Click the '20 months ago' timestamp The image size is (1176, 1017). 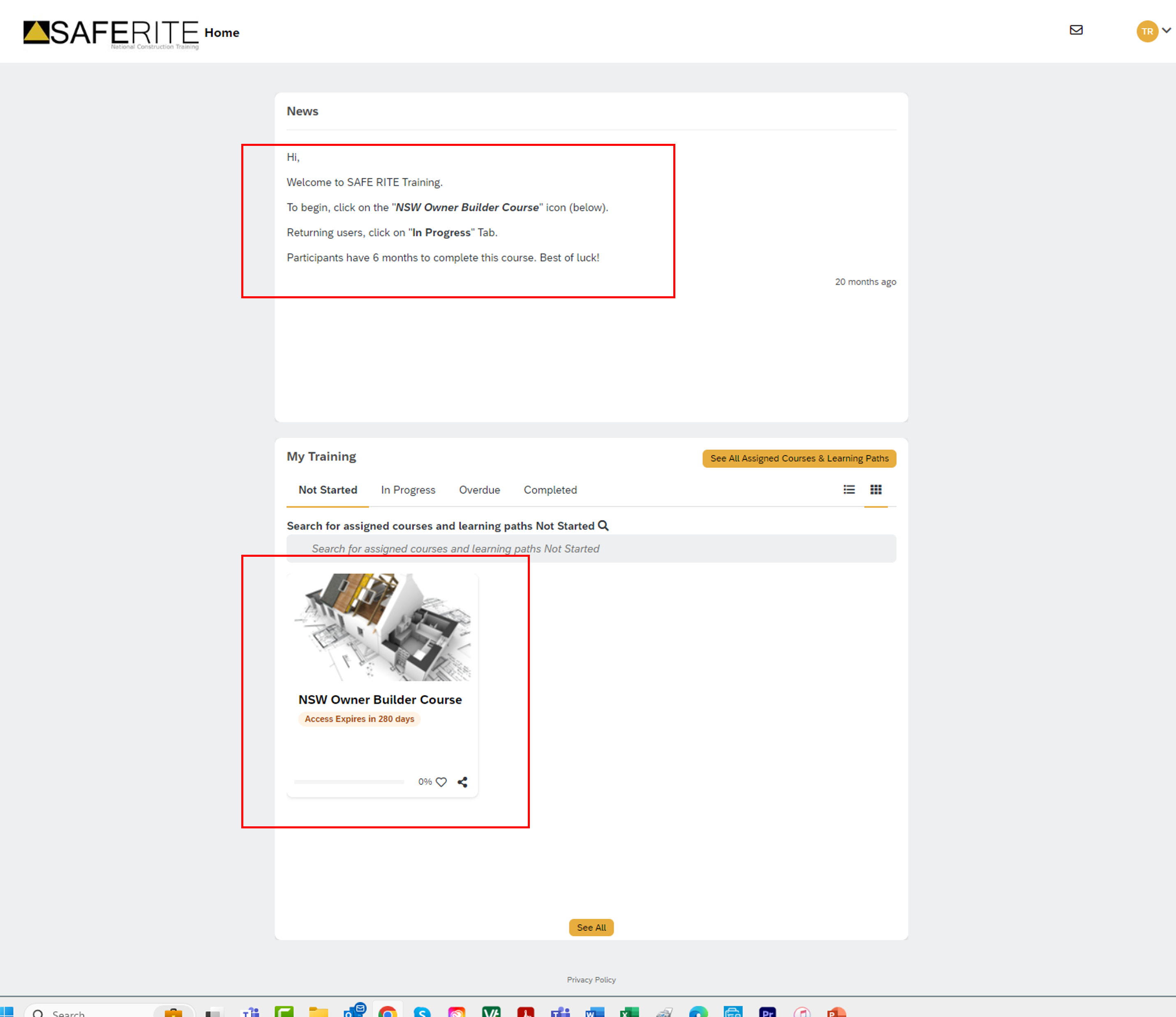866,281
